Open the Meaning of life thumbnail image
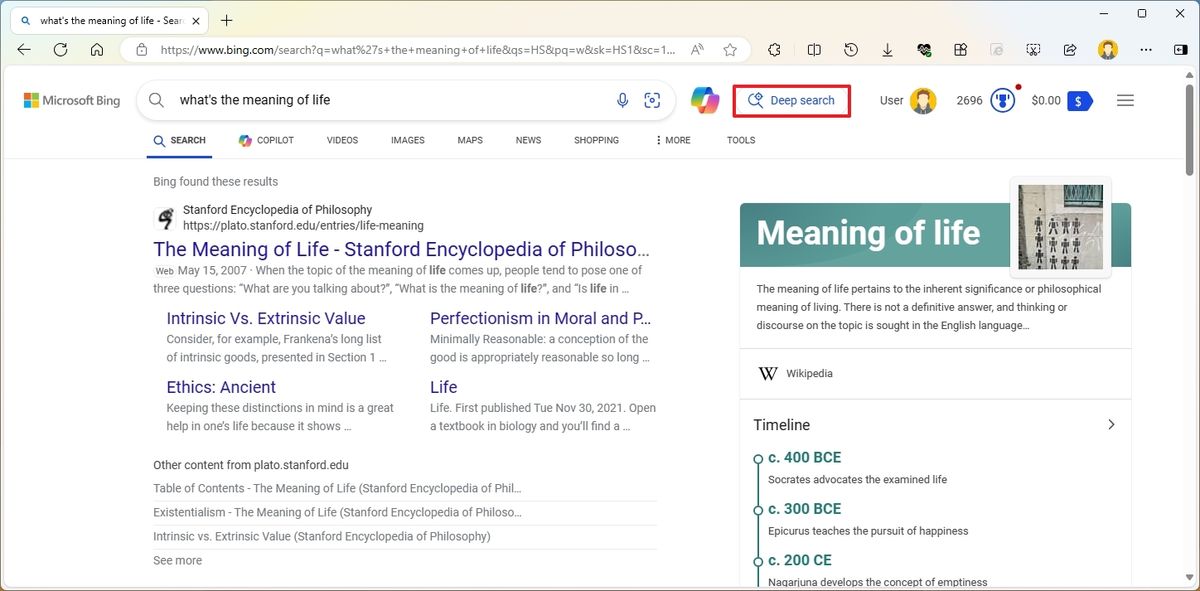 [1060, 226]
